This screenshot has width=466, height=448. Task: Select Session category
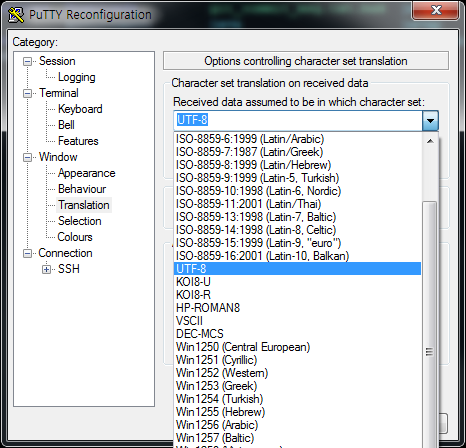click(x=57, y=61)
